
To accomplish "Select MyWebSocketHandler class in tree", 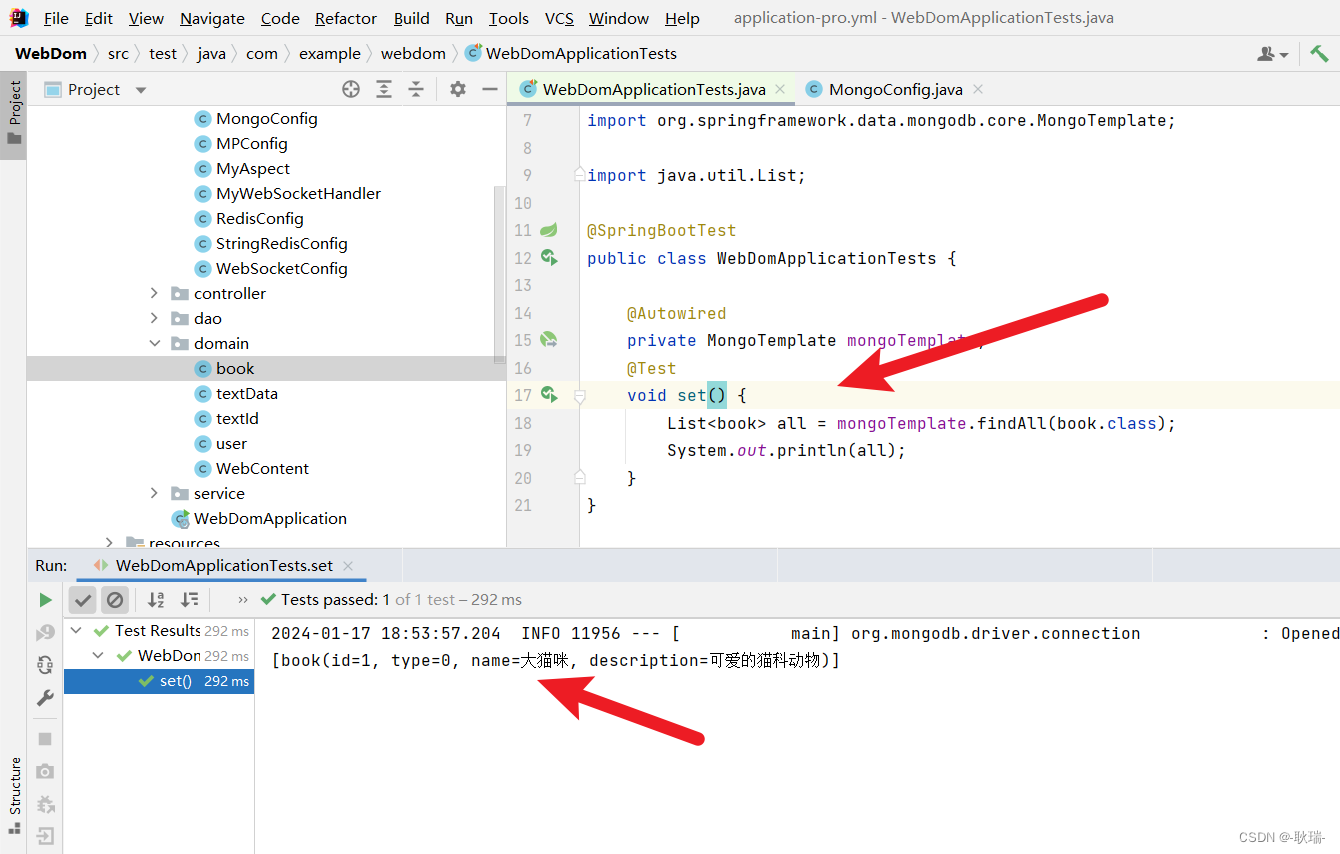I will [x=298, y=193].
